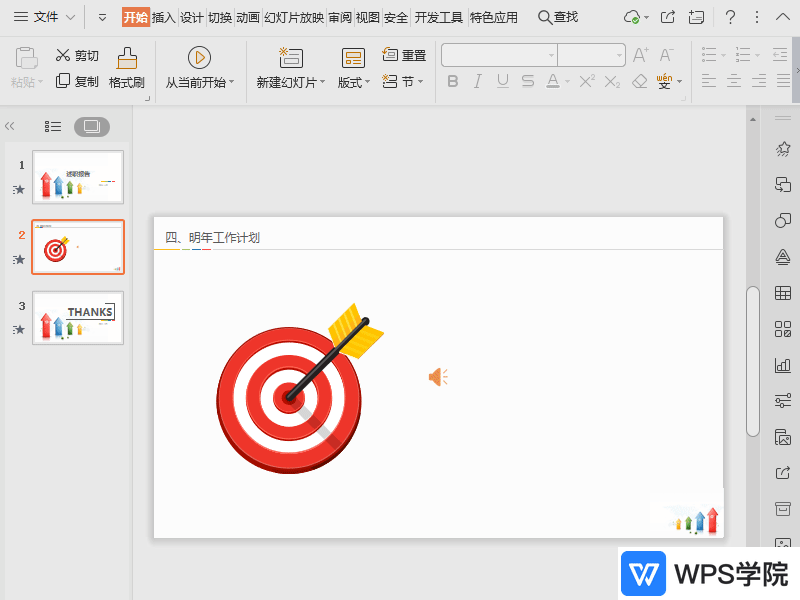
Task: Switch to outline view in slide panel
Action: click(x=53, y=126)
